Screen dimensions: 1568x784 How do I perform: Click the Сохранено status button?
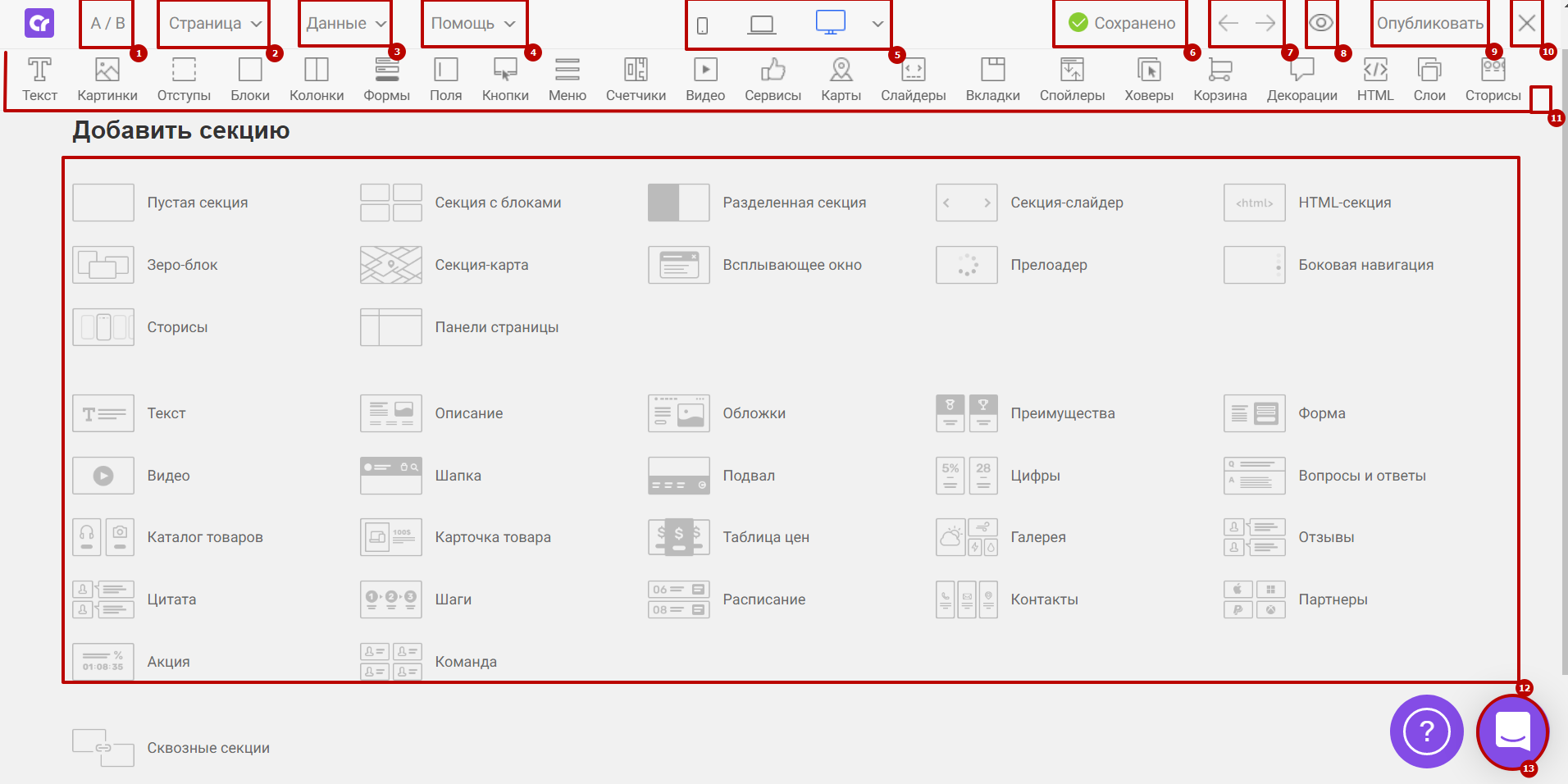point(1121,24)
